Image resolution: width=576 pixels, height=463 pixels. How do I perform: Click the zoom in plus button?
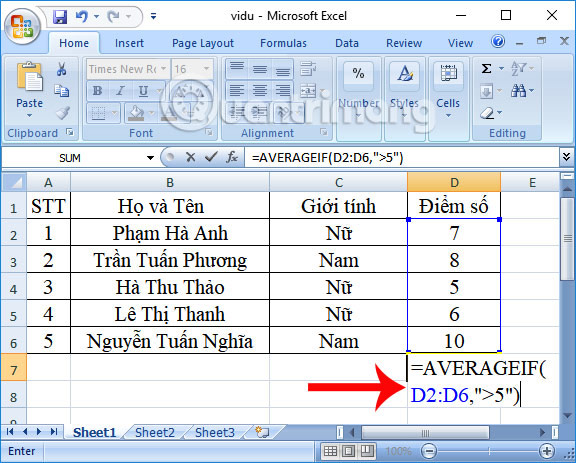(x=546, y=451)
